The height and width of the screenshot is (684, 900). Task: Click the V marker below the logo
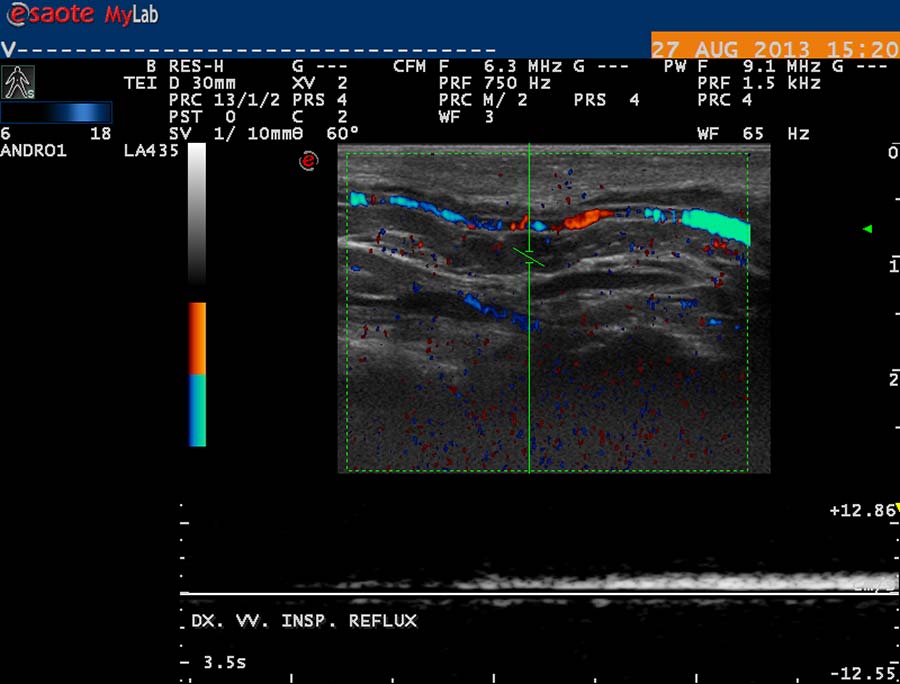coord(8,48)
